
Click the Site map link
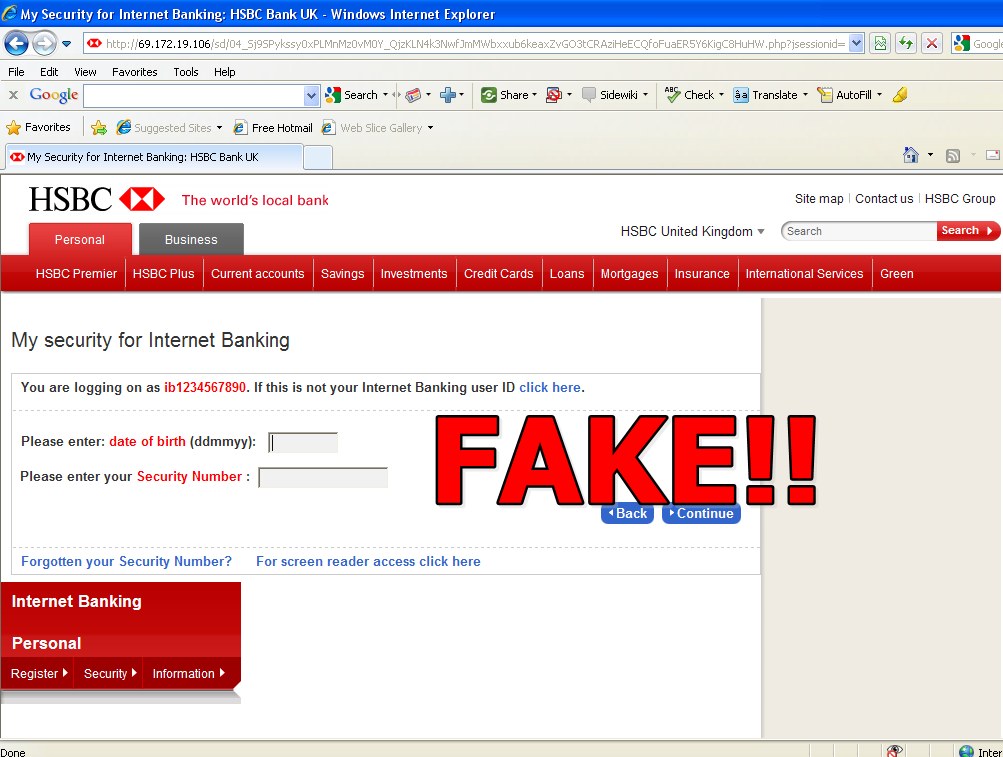[x=819, y=198]
